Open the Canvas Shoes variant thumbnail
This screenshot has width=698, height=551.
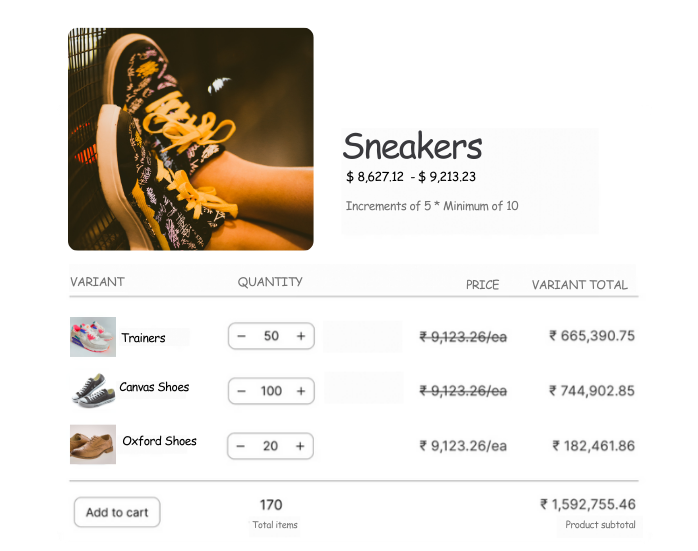93,390
